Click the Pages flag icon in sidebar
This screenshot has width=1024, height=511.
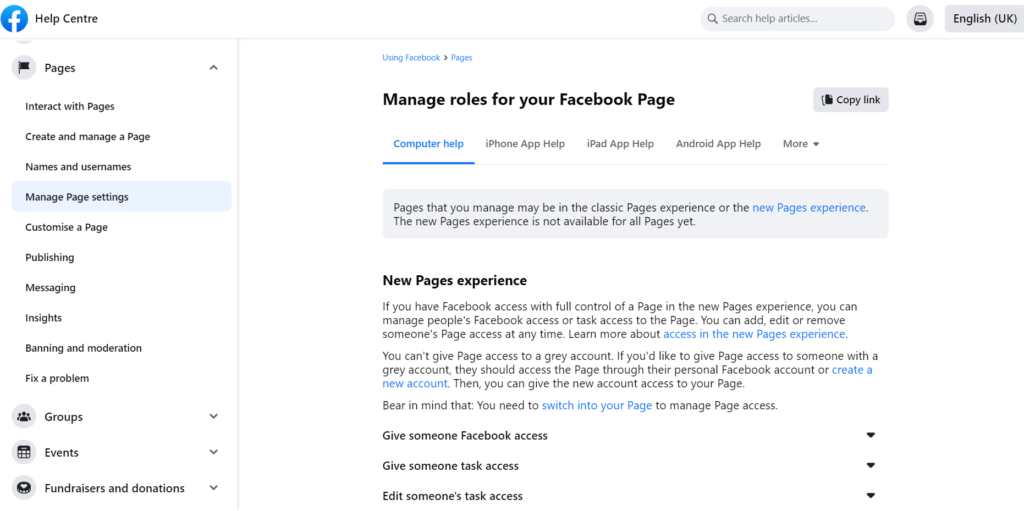(x=23, y=68)
